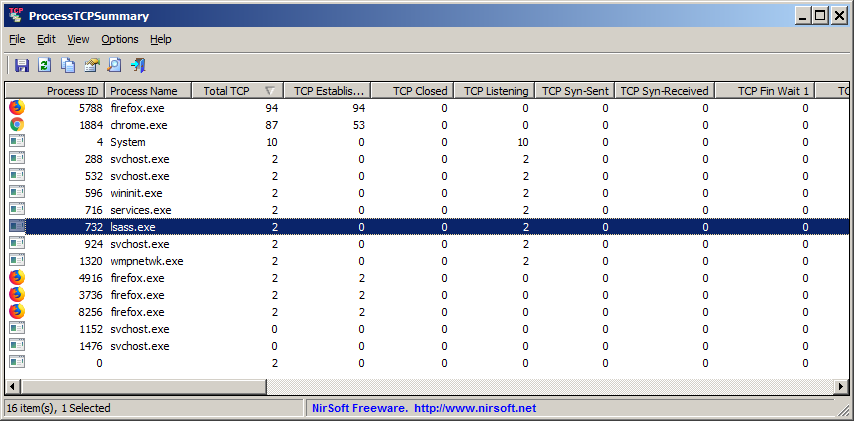This screenshot has height=421, width=854.
Task: Click the icon for services.exe row
Action: coord(17,209)
